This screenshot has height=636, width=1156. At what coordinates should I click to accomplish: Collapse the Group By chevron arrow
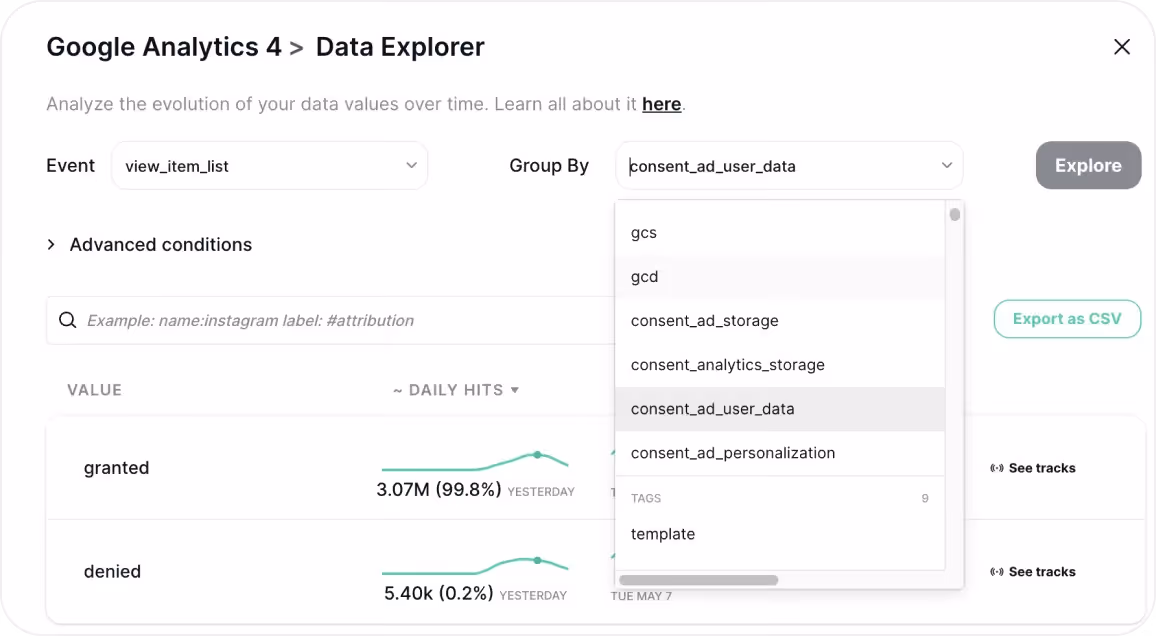pos(947,166)
